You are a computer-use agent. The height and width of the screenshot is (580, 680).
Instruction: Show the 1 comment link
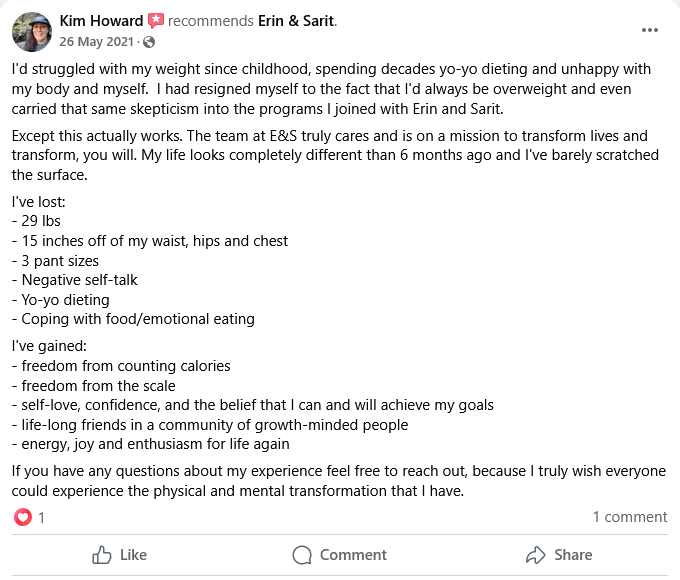[630, 517]
